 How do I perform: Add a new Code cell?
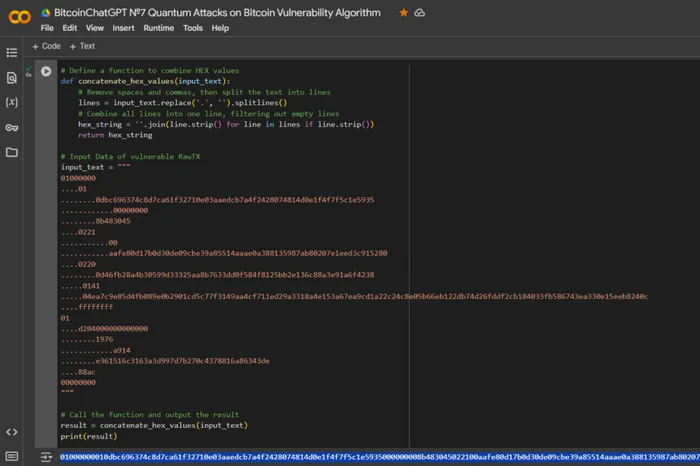tap(46, 46)
